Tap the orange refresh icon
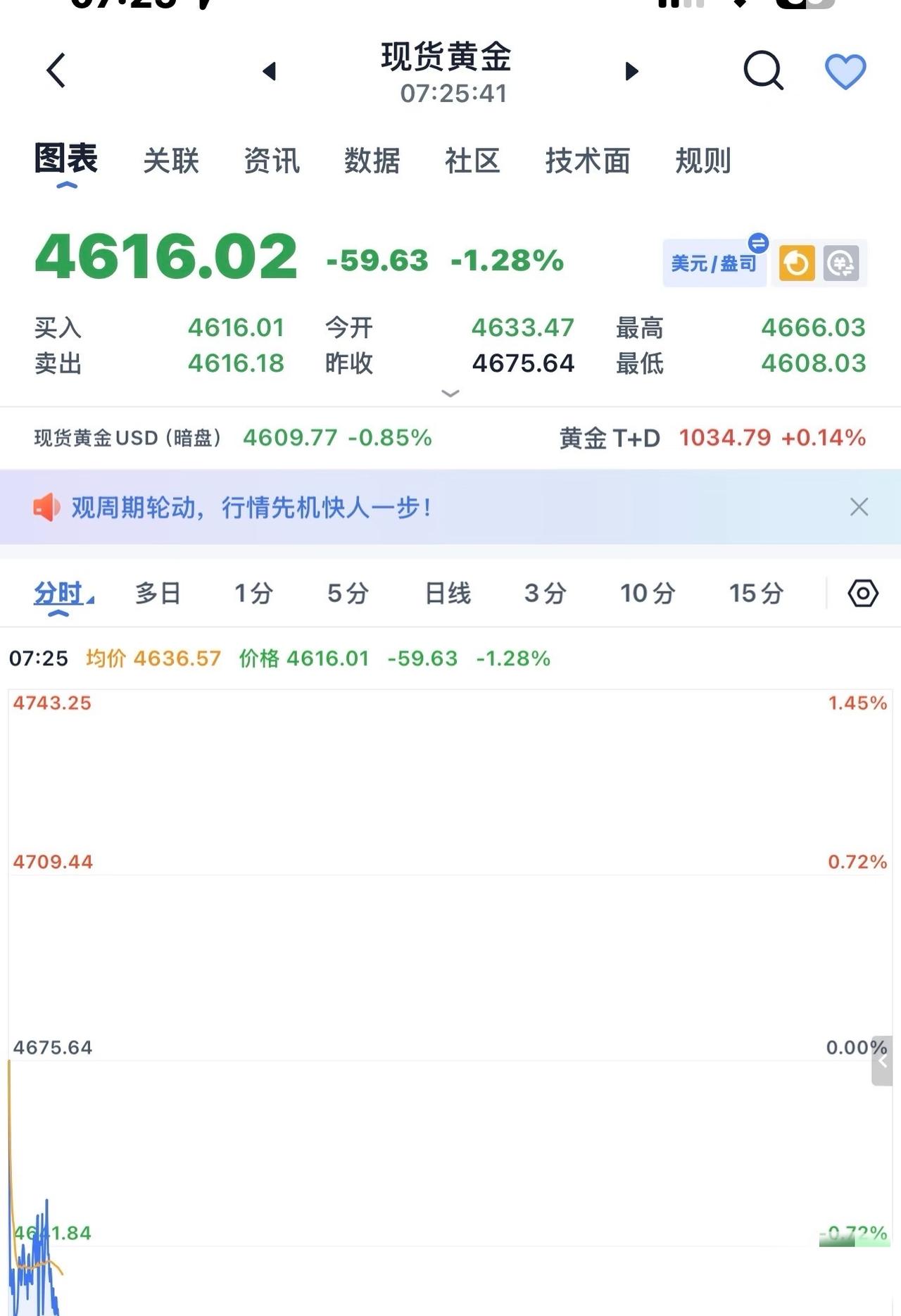The width and height of the screenshot is (901, 1316). coord(797,263)
